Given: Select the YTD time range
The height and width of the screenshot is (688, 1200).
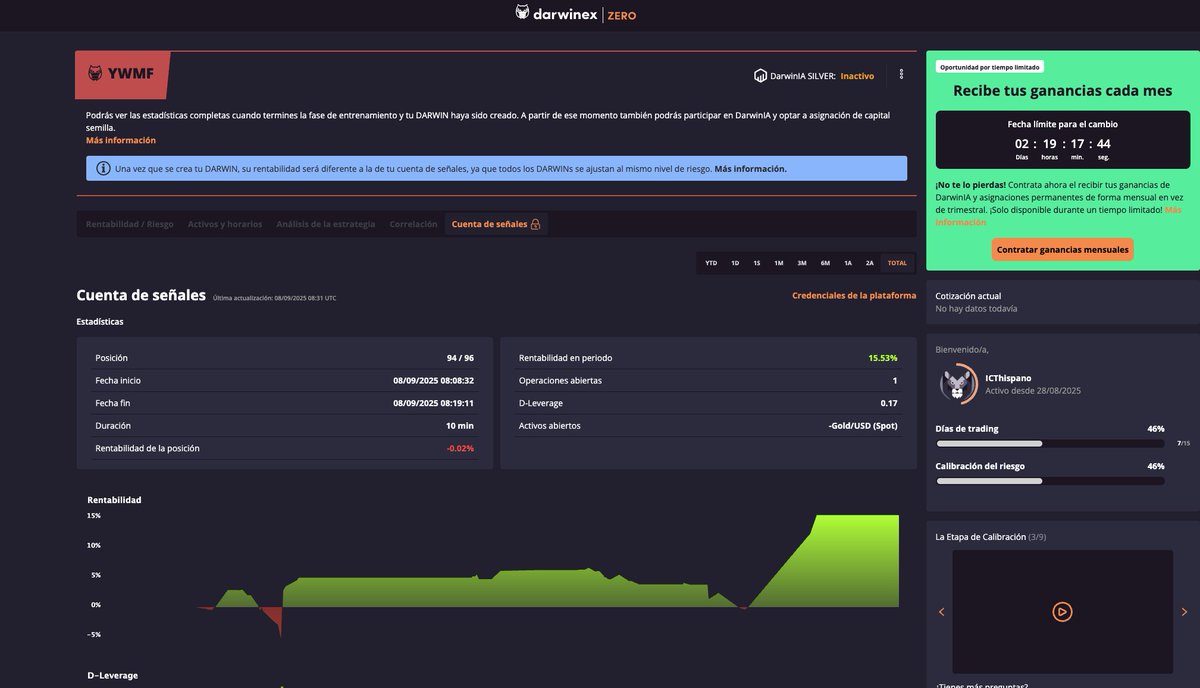Looking at the screenshot, I should [711, 263].
